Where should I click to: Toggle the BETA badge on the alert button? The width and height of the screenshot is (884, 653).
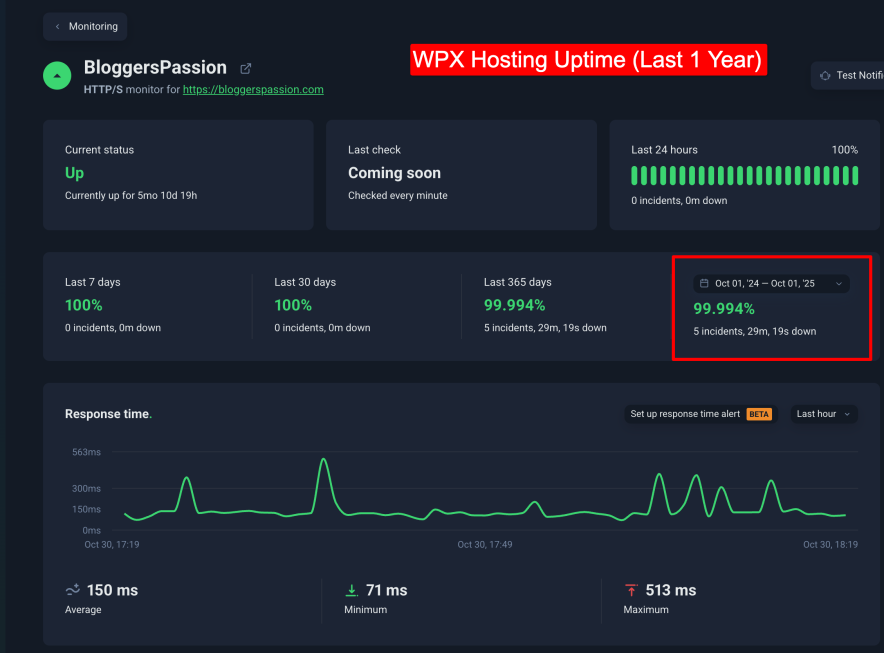(x=758, y=413)
